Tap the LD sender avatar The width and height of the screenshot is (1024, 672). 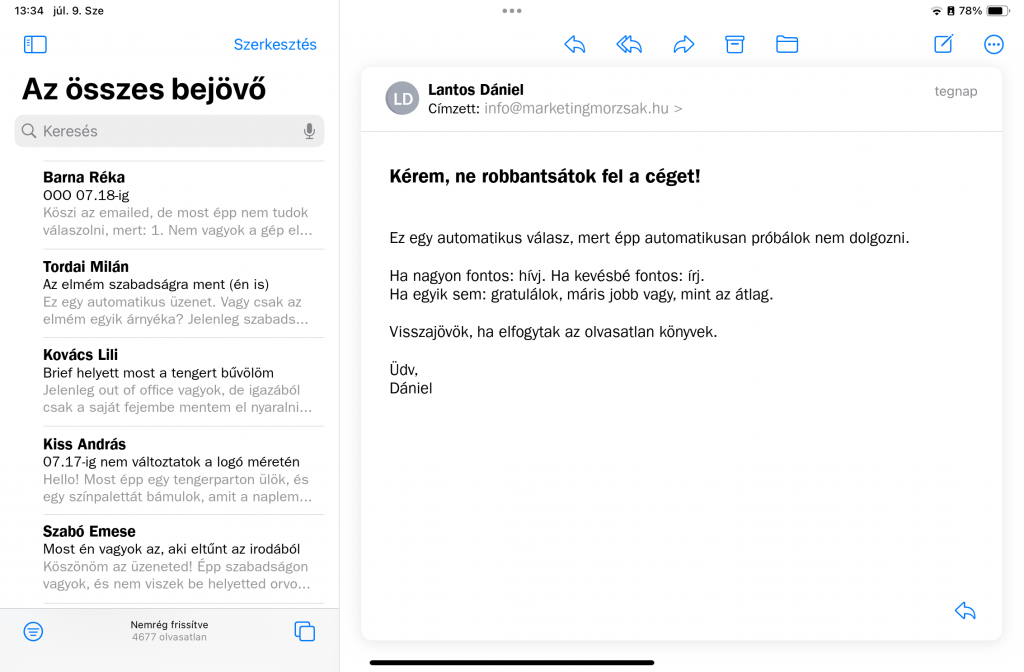coord(402,98)
